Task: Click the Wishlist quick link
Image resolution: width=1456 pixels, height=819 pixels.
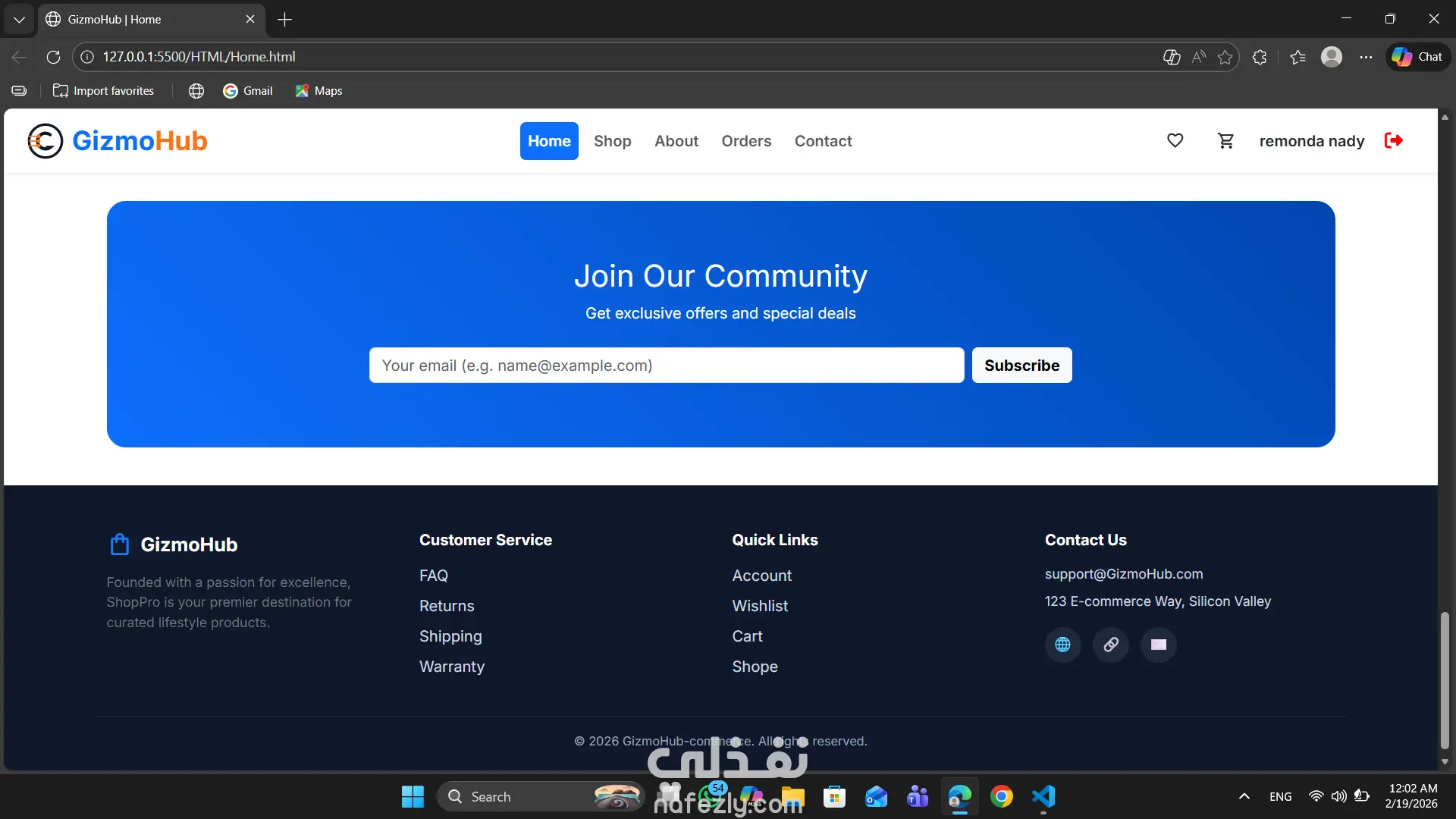Action: [760, 606]
